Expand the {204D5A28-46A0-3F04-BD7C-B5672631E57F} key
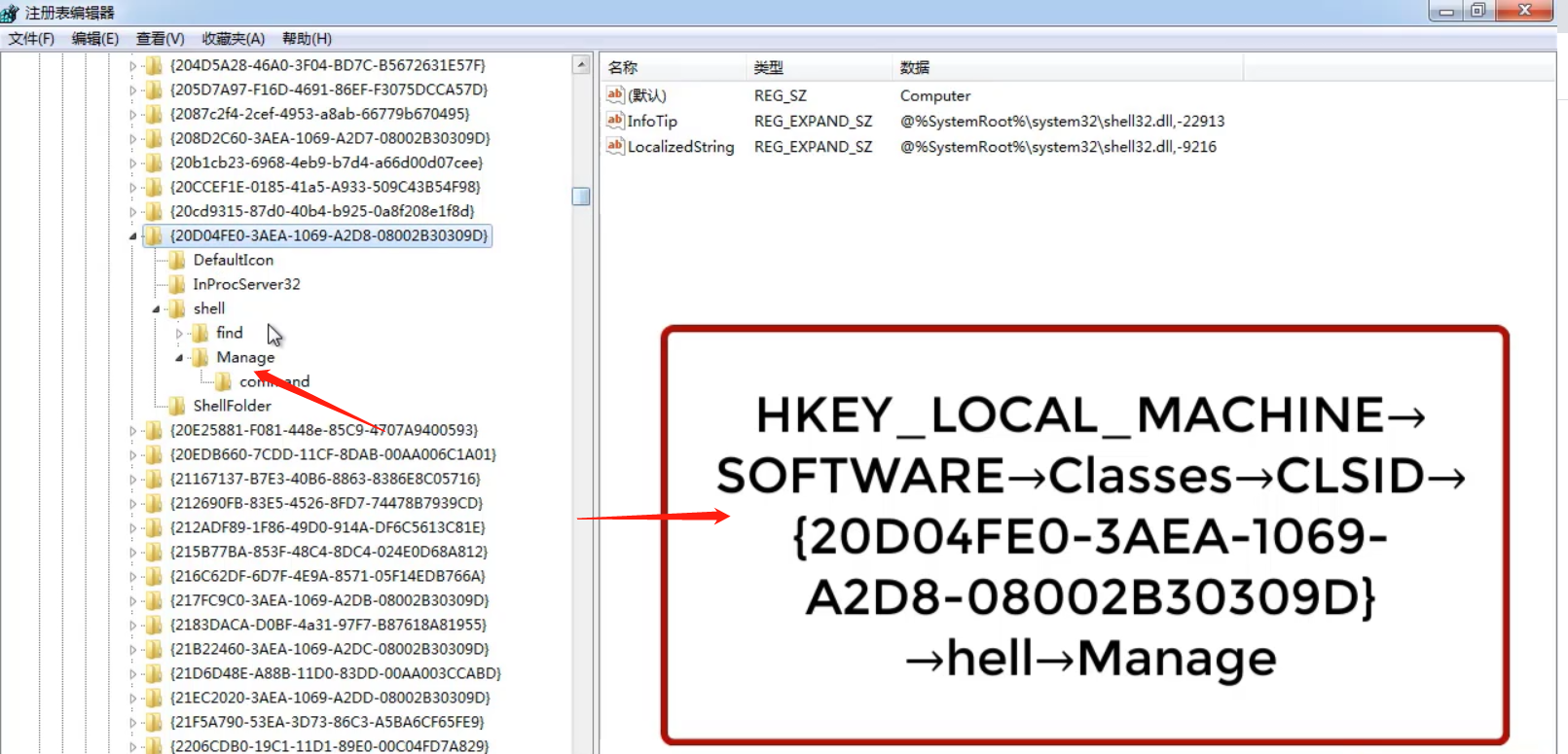Image resolution: width=1568 pixels, height=754 pixels. pos(133,66)
